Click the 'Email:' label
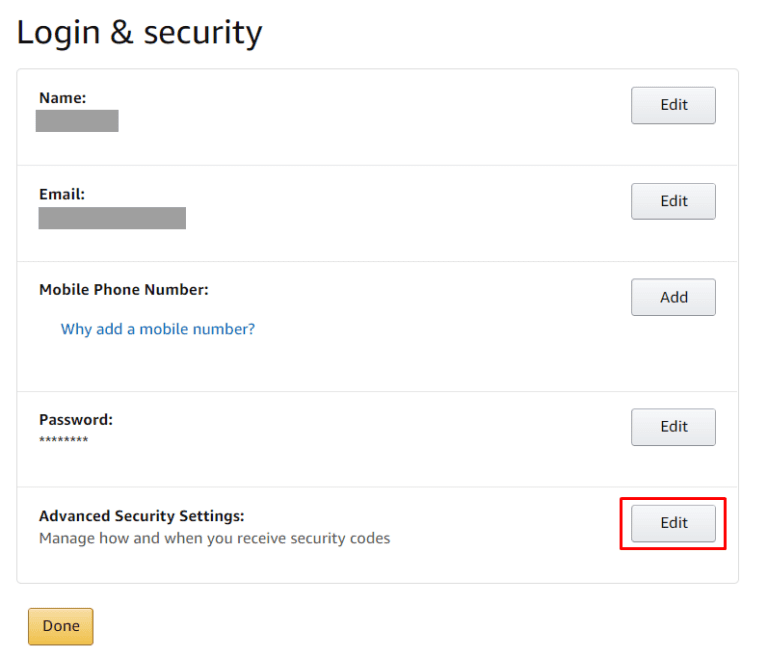The height and width of the screenshot is (657, 768). (x=61, y=194)
